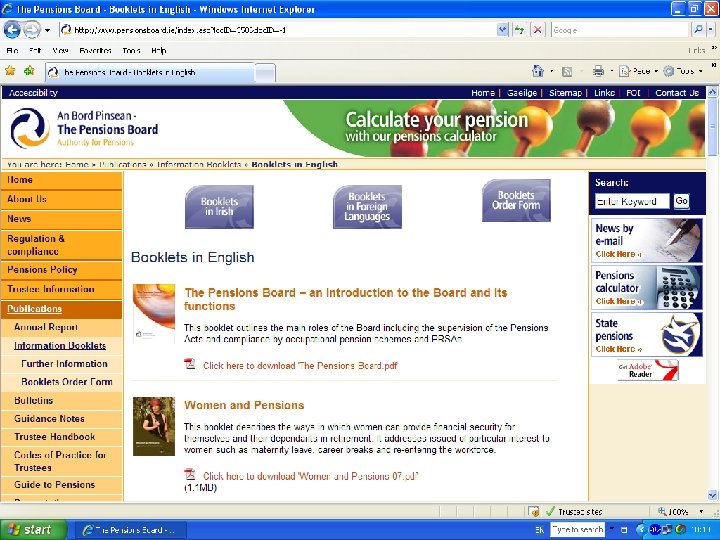Click the State pensions panel
The image size is (720, 540).
pos(647,335)
